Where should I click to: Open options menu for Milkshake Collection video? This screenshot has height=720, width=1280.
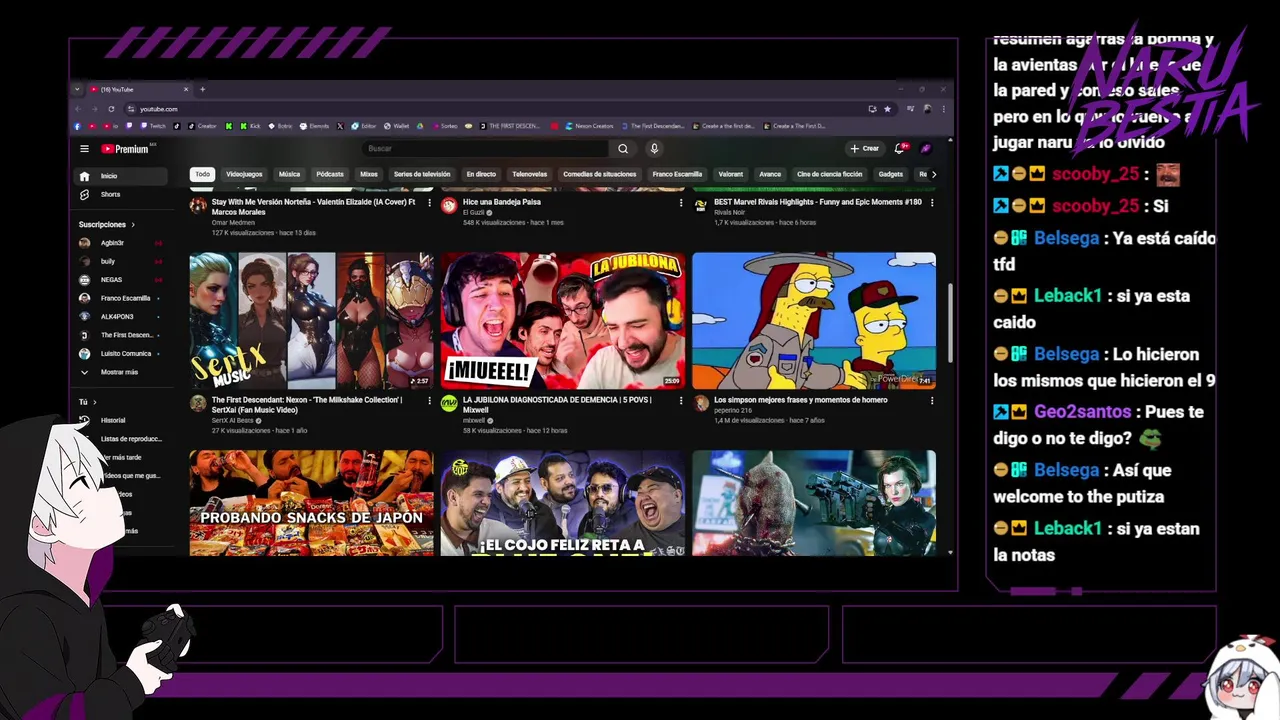tap(430, 401)
